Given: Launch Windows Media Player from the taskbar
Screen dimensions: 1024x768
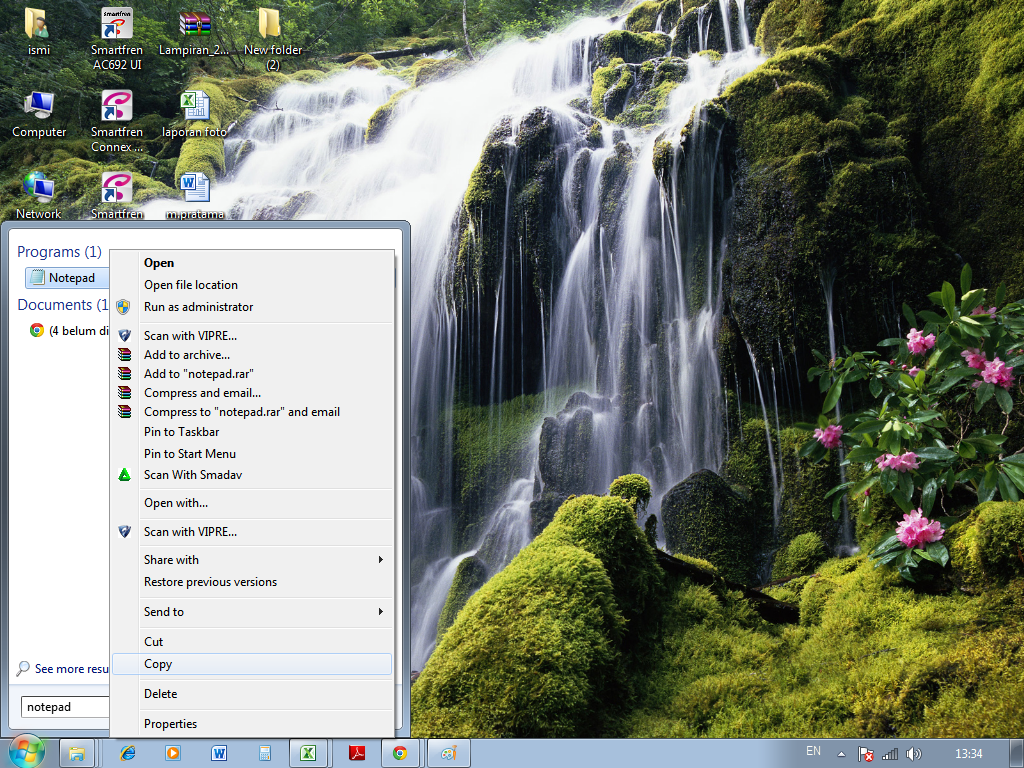Looking at the screenshot, I should (172, 752).
